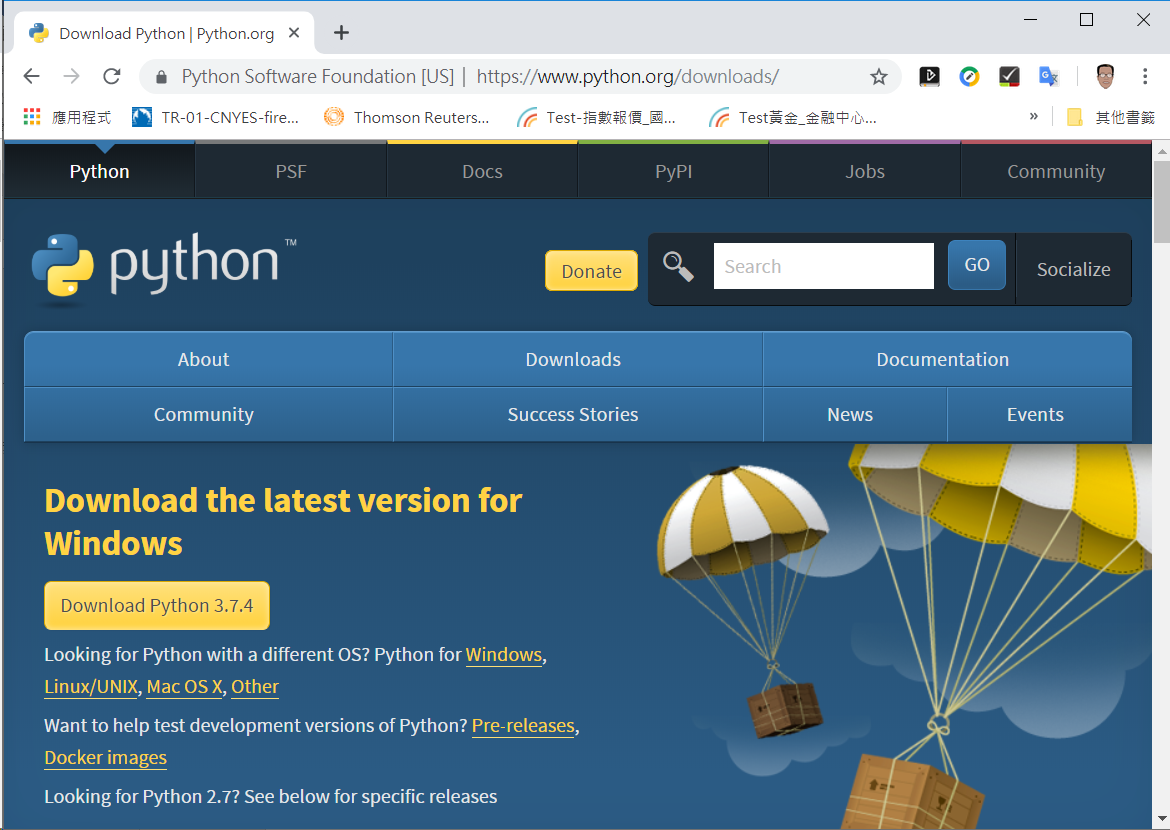Open the play-button extension icon
Viewport: 1170px width, 830px height.
(x=930, y=76)
